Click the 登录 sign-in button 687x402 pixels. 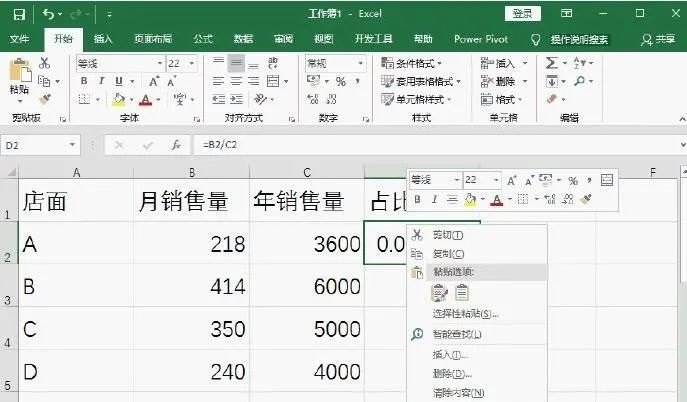click(x=522, y=13)
